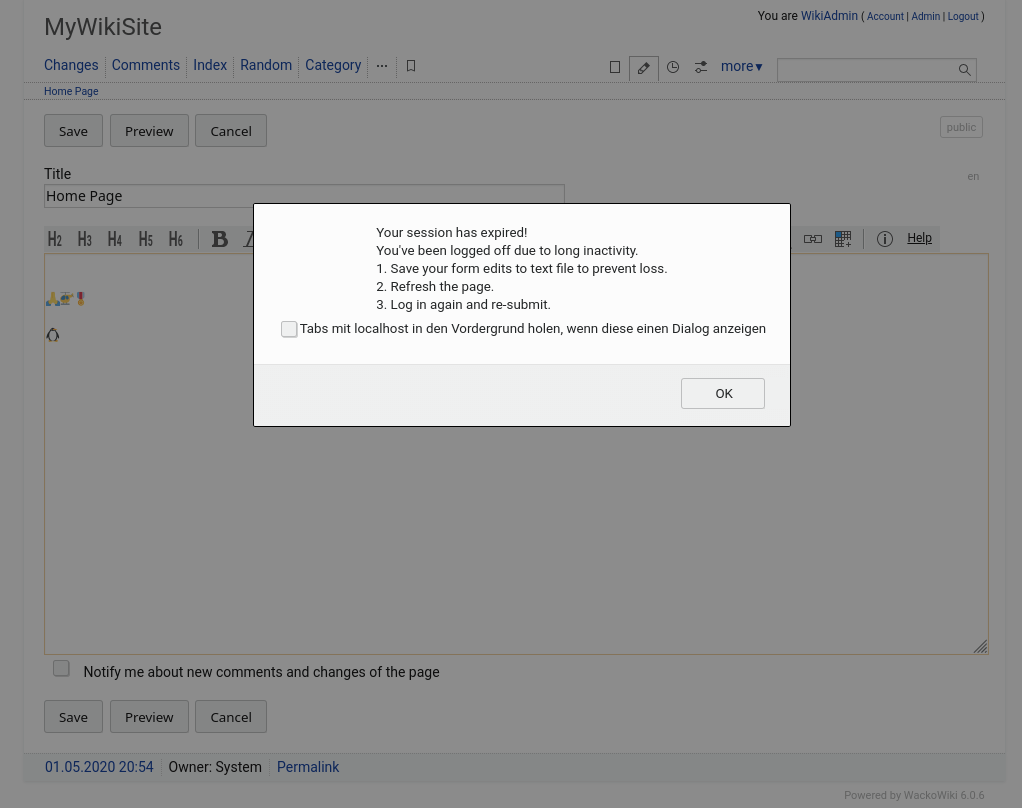
Task: Click the H2 heading toolbar icon
Action: (55, 239)
